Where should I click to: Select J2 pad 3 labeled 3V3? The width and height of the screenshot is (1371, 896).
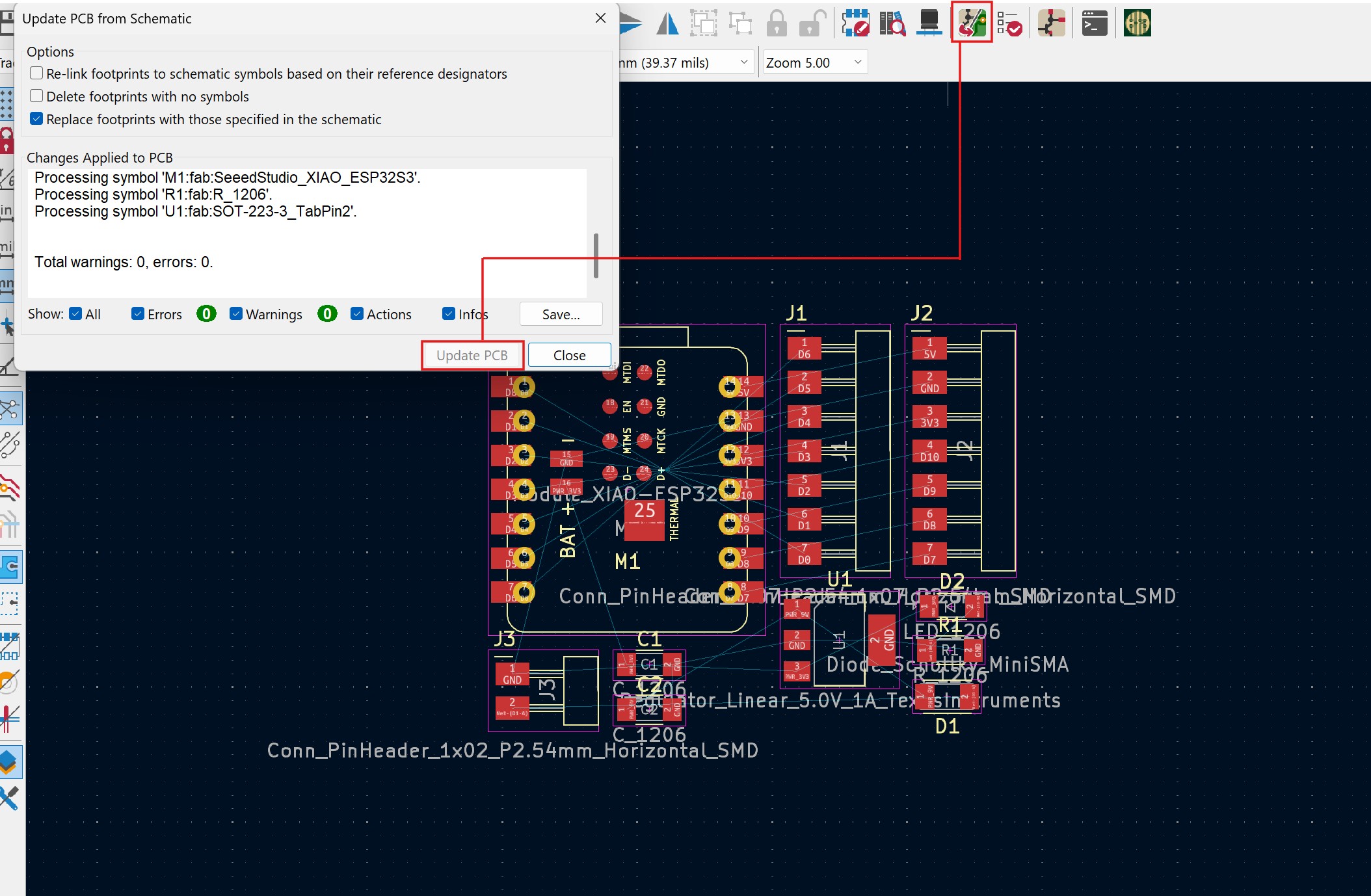929,417
